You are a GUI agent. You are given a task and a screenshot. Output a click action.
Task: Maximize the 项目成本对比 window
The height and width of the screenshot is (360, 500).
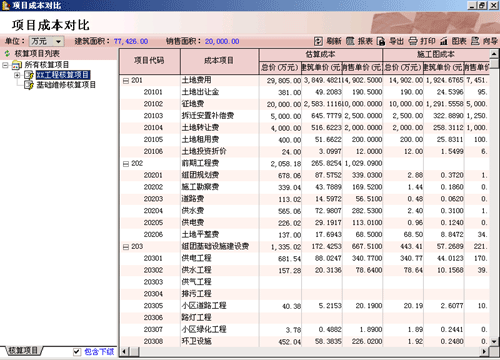(482, 5)
